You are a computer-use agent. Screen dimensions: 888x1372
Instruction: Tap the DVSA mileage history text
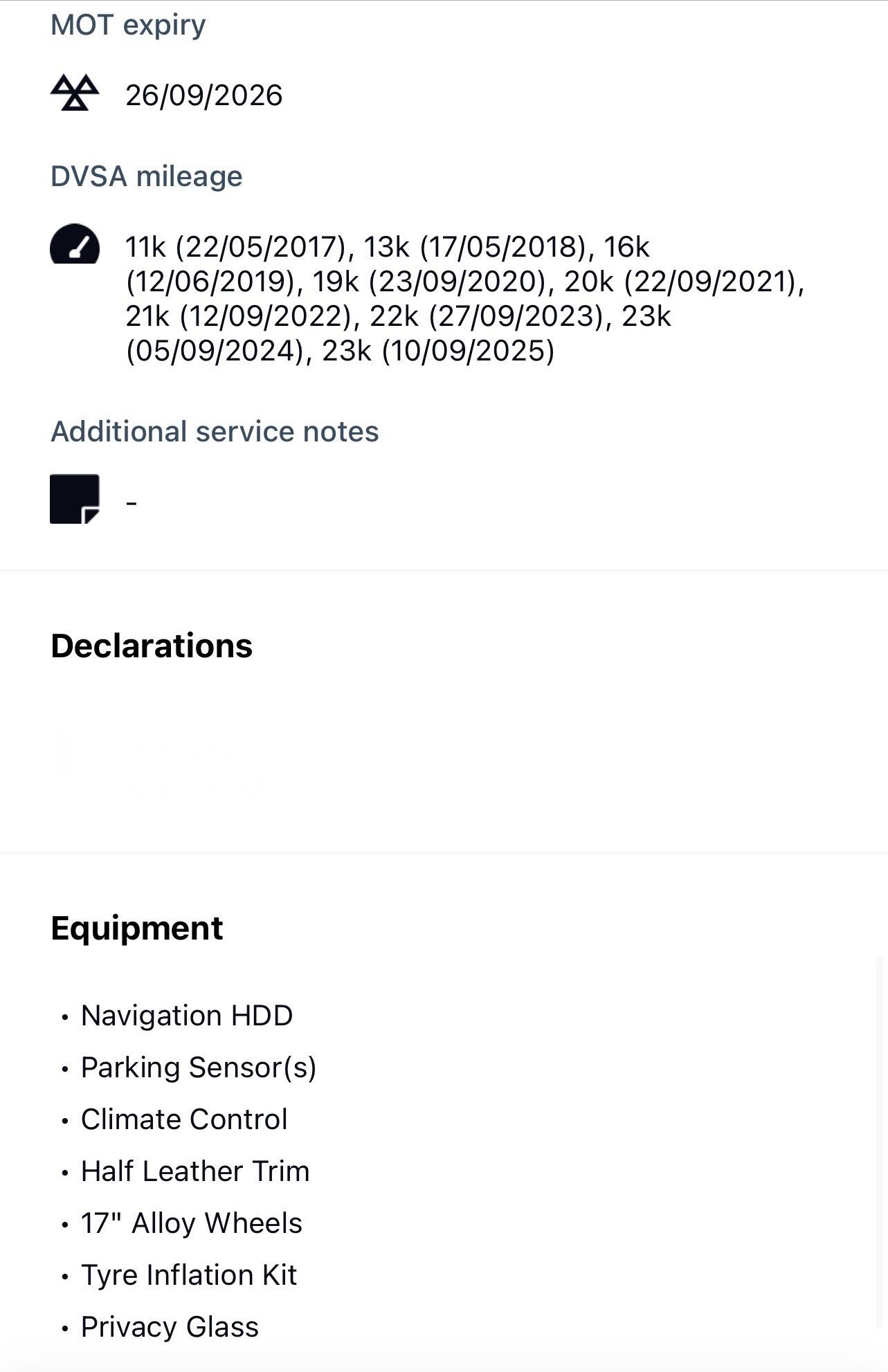coord(464,299)
